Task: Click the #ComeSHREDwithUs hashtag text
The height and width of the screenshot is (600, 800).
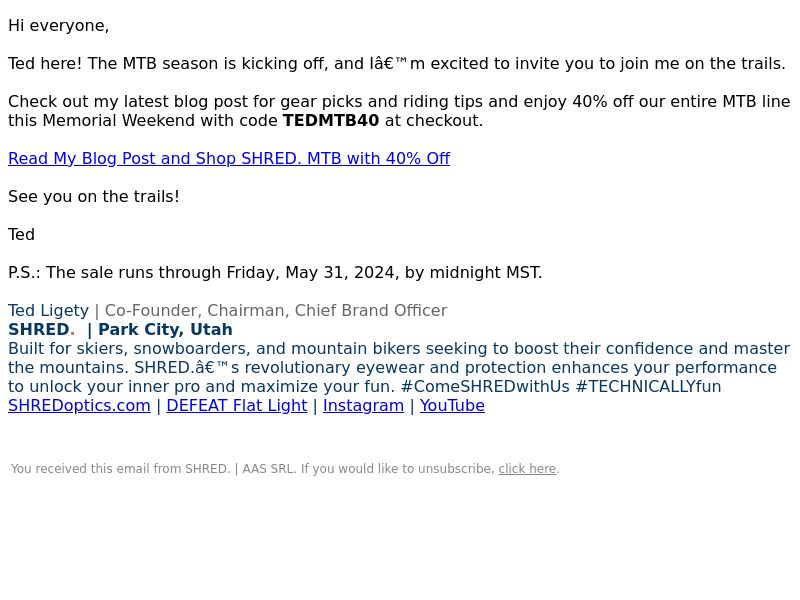Action: [485, 386]
